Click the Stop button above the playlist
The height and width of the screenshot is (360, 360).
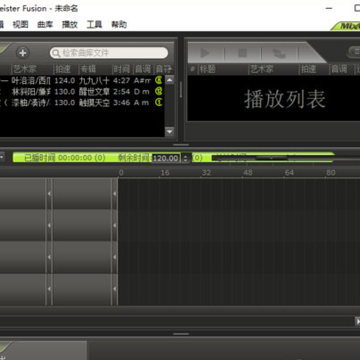click(x=242, y=53)
